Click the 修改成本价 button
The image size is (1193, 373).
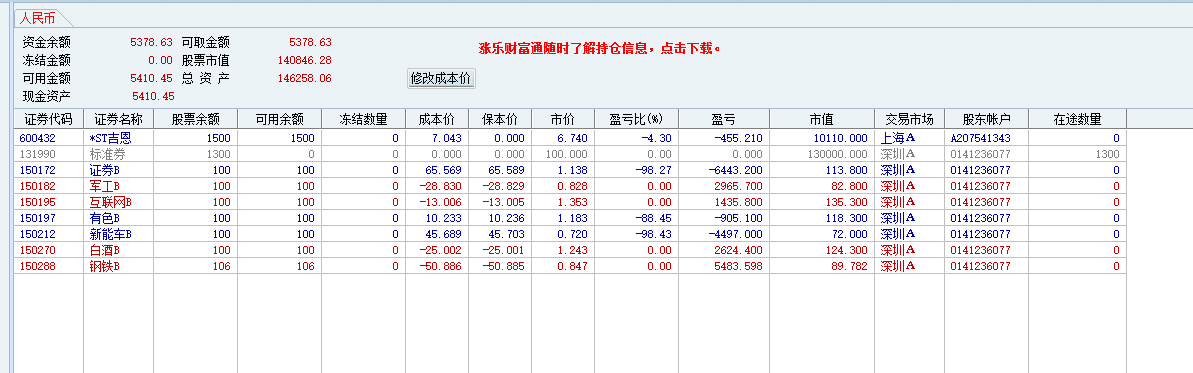(442, 78)
